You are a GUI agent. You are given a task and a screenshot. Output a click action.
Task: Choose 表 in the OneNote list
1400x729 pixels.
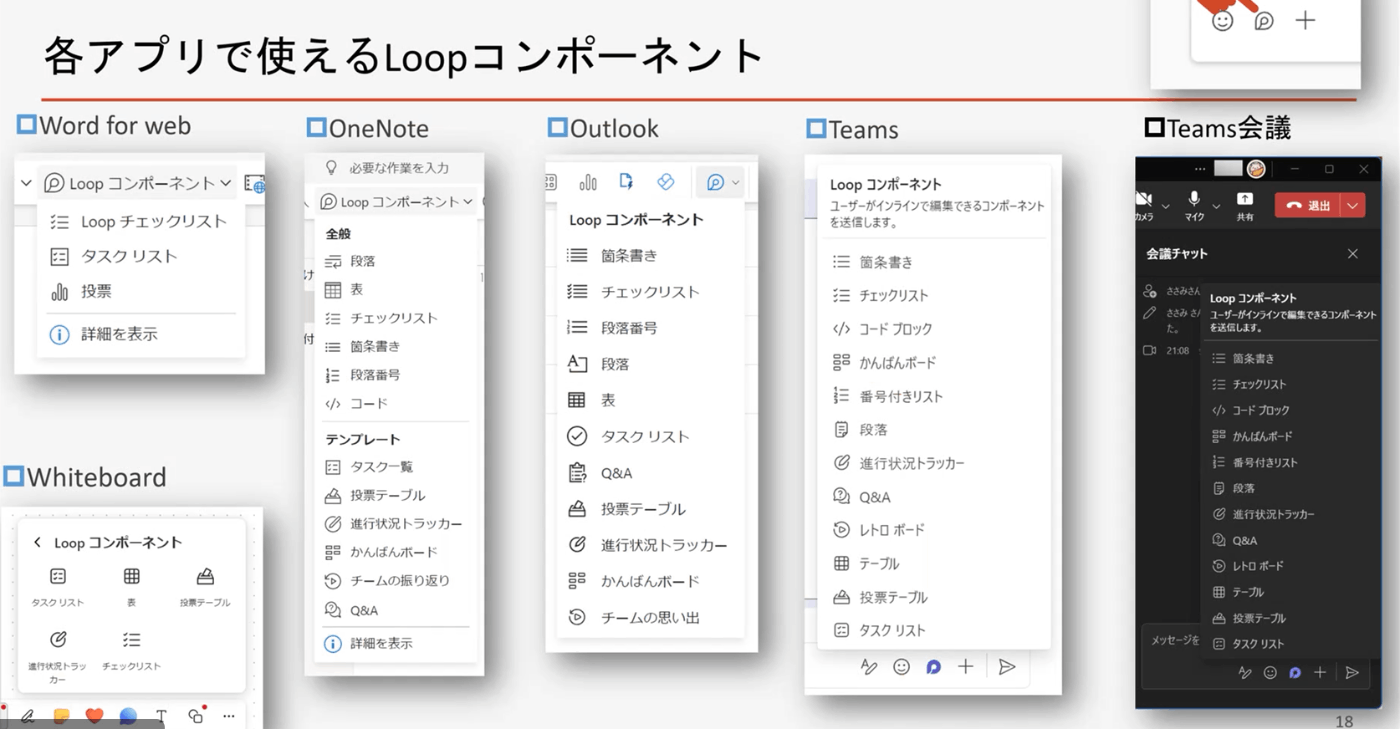[396, 289]
